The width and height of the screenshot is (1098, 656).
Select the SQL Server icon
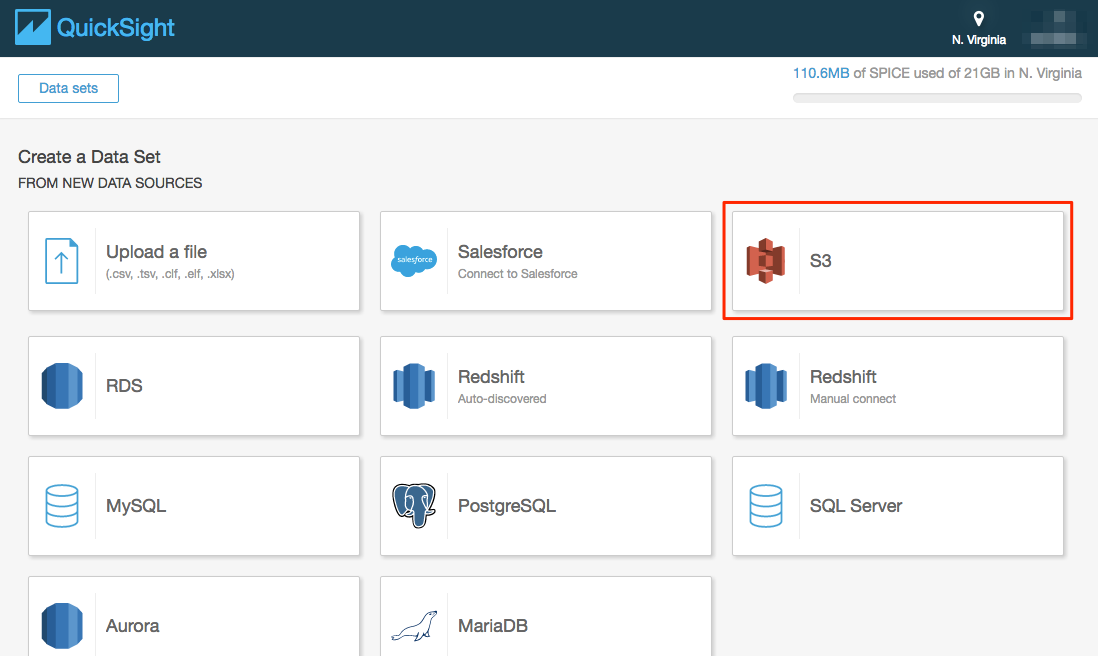coord(767,506)
